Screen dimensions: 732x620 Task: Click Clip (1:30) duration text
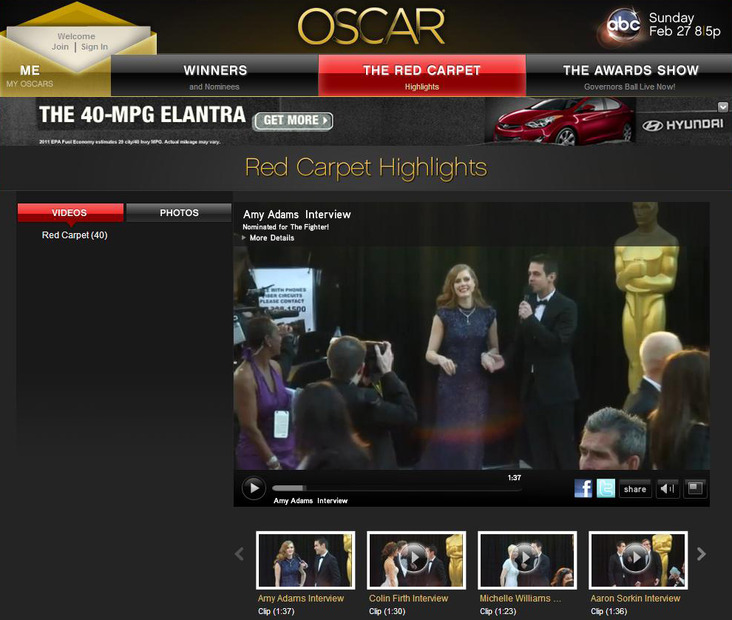387,611
